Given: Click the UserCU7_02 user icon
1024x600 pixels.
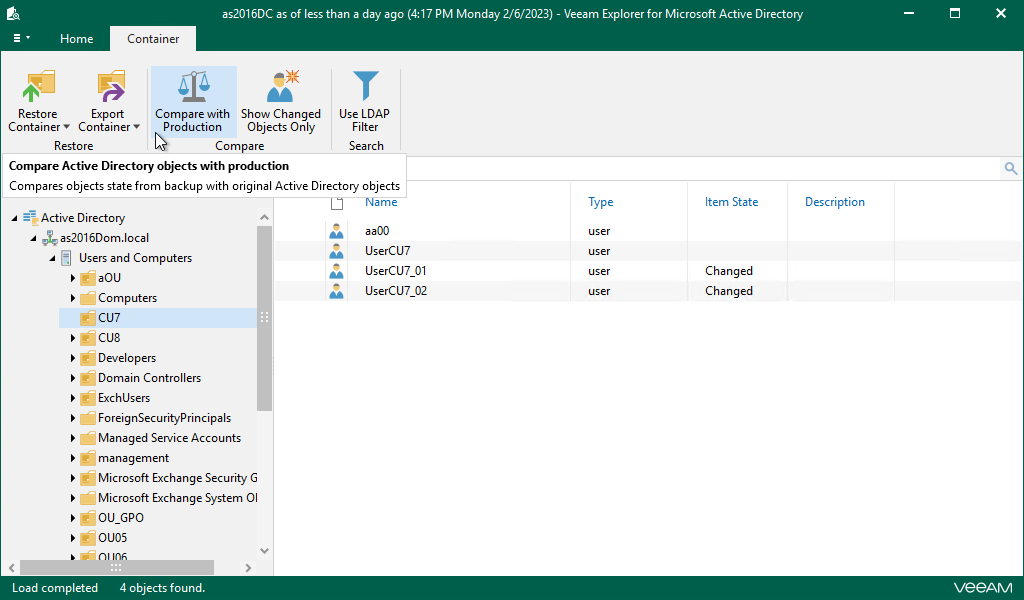Looking at the screenshot, I should 336,291.
